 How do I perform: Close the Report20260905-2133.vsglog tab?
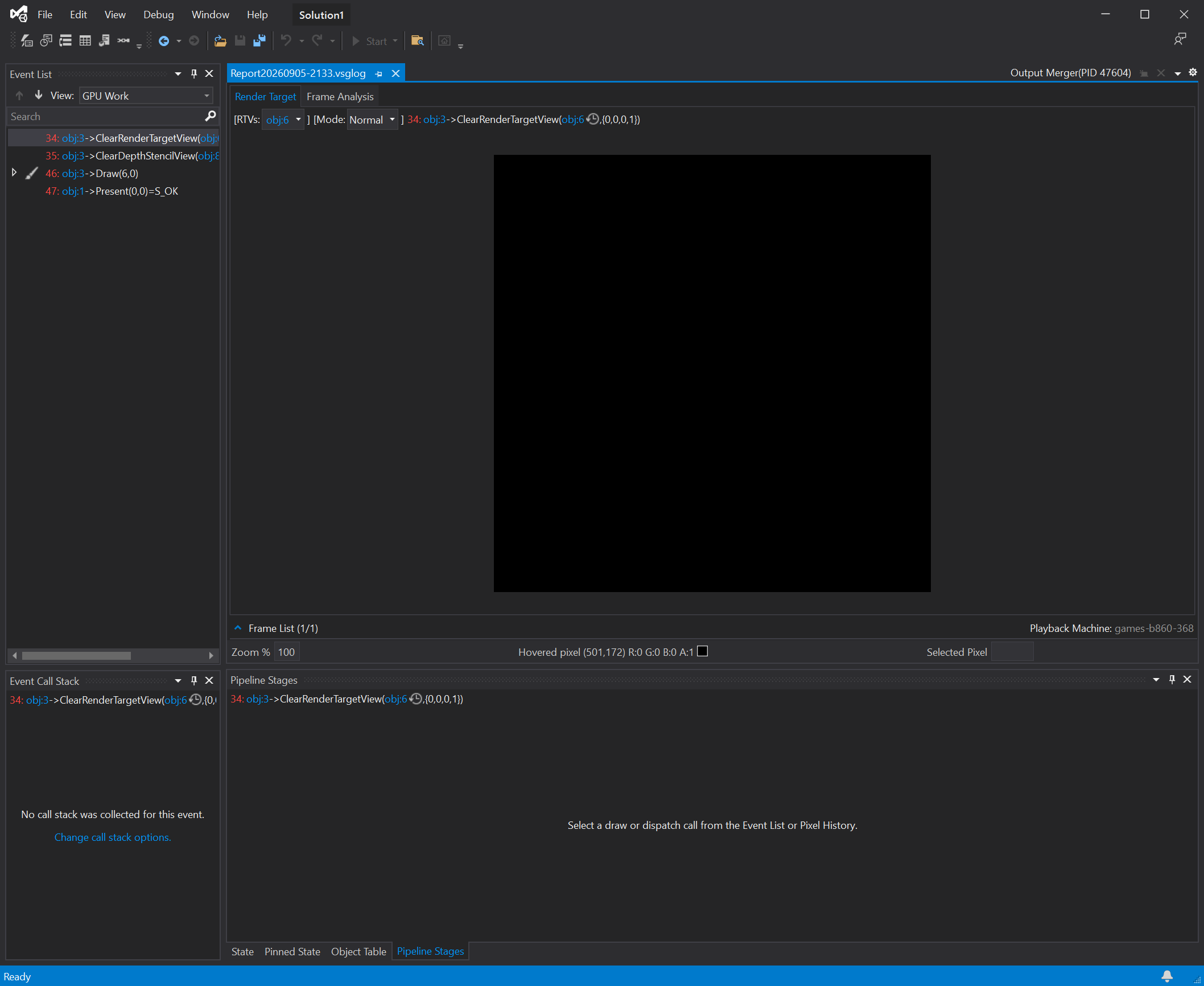pos(396,73)
